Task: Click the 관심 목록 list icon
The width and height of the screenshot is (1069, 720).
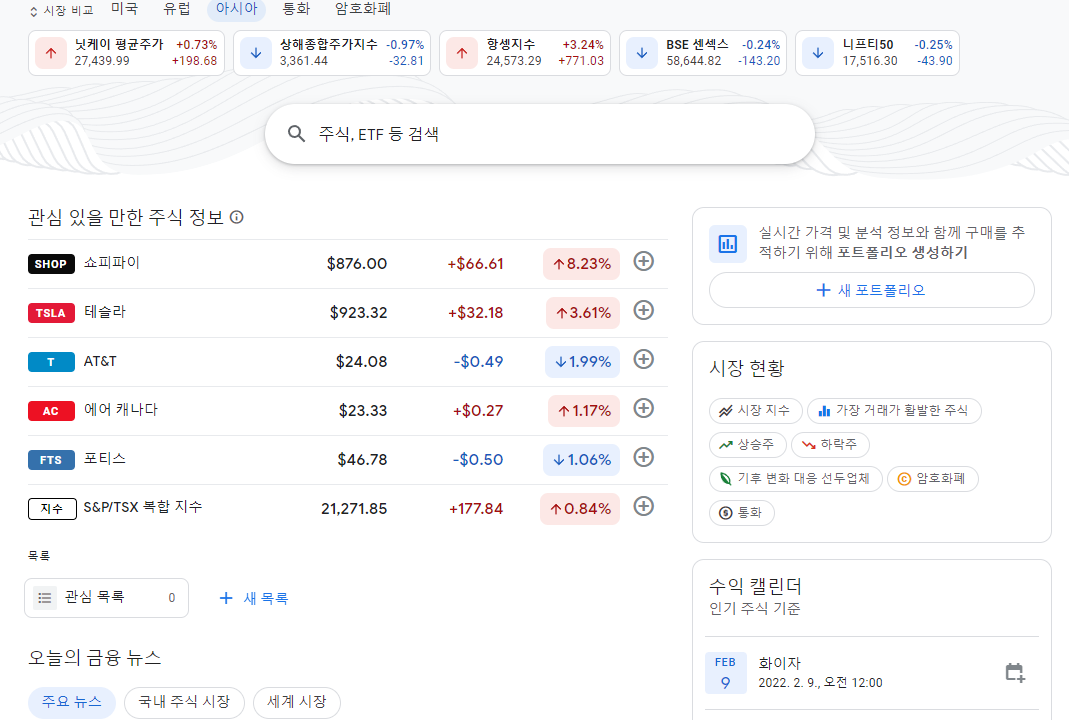Action: 45,598
